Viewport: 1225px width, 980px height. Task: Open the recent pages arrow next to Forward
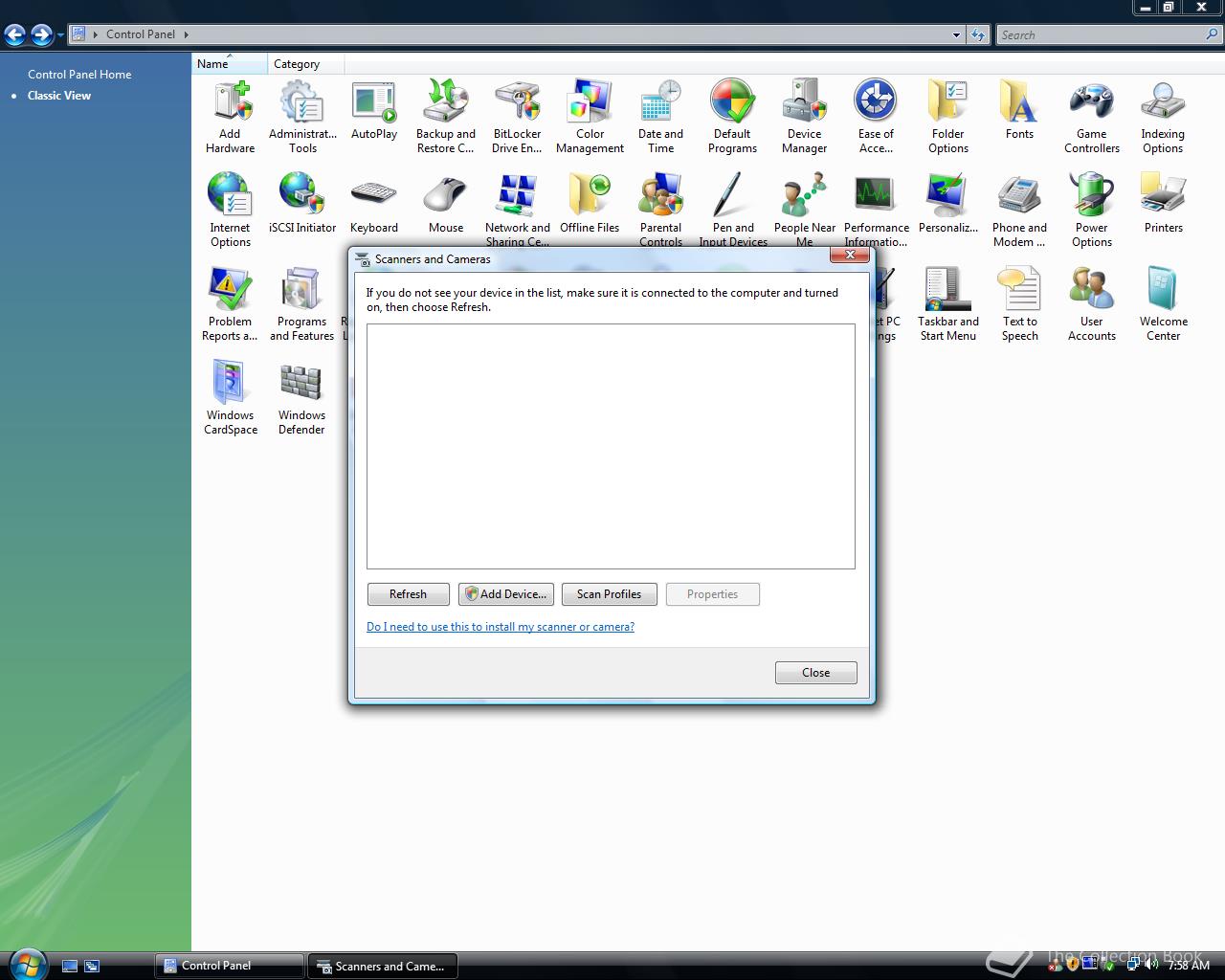tap(60, 35)
